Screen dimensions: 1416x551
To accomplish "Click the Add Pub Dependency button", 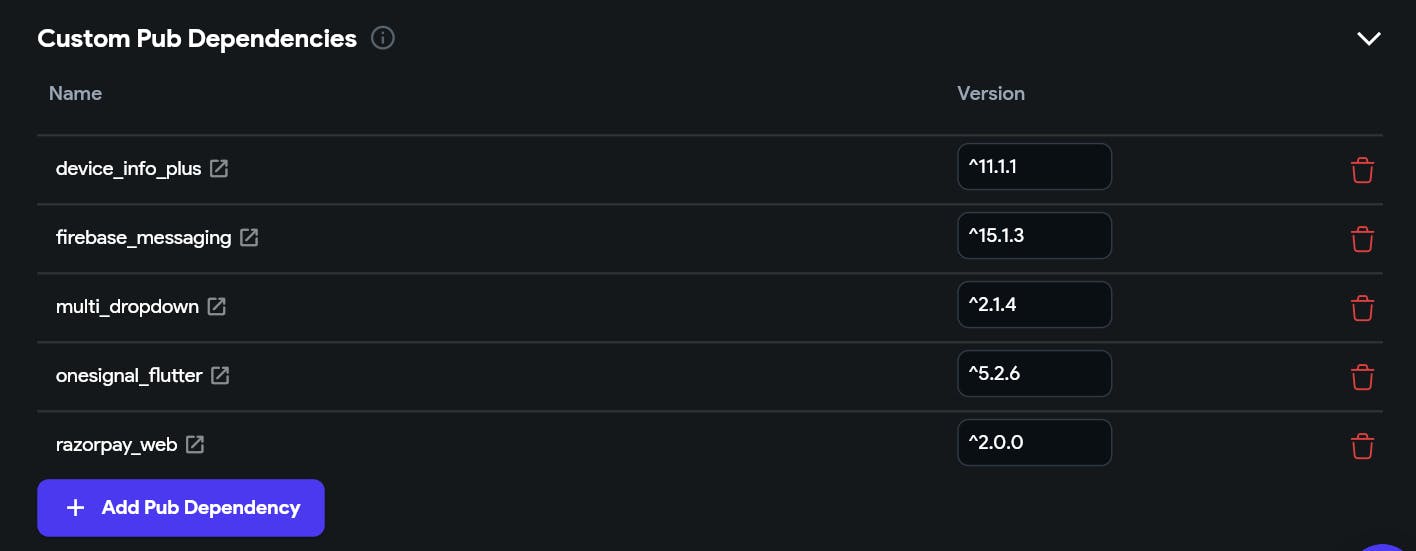I will (181, 508).
